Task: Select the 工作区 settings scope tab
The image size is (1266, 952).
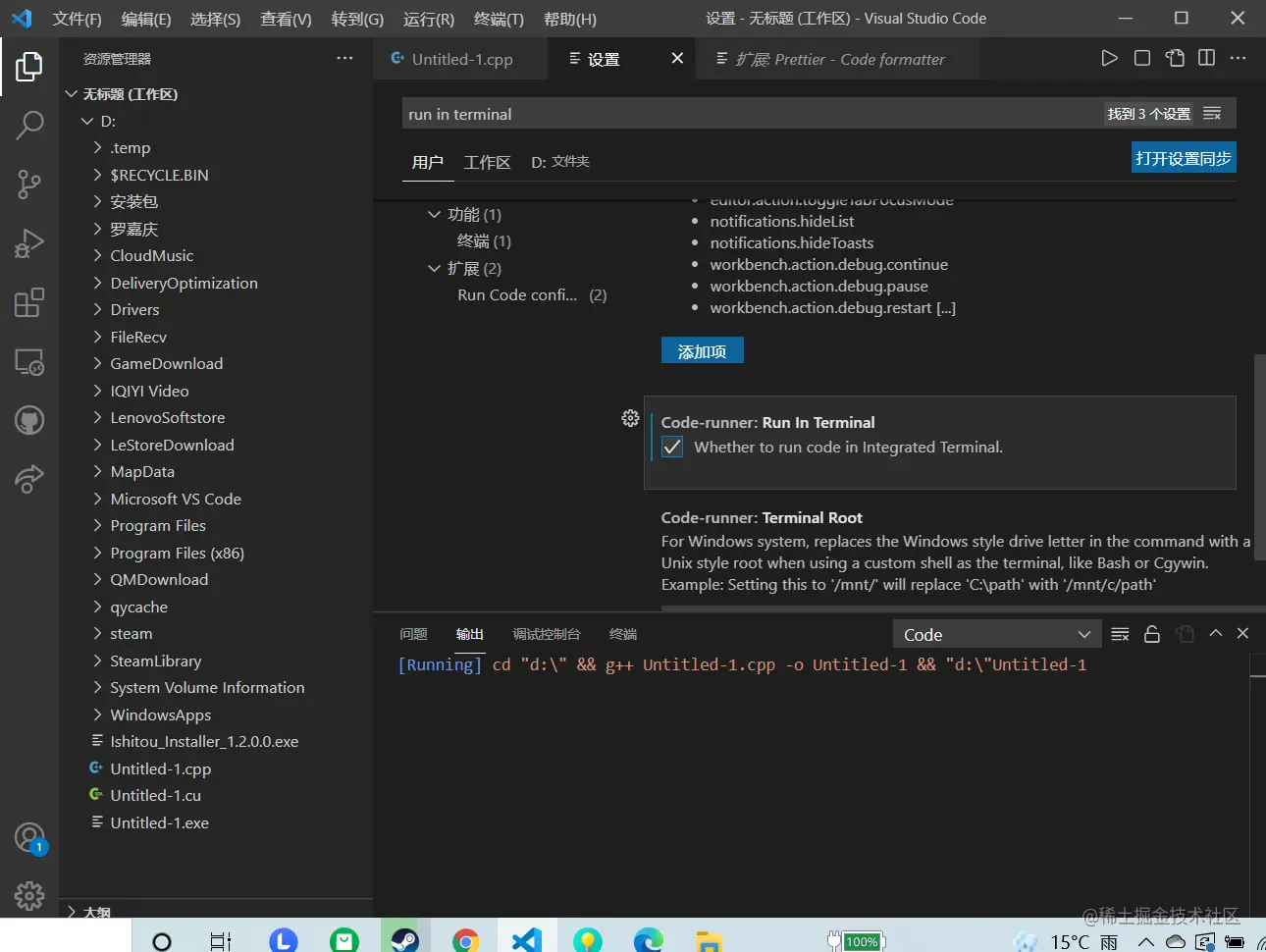Action: coord(487,162)
